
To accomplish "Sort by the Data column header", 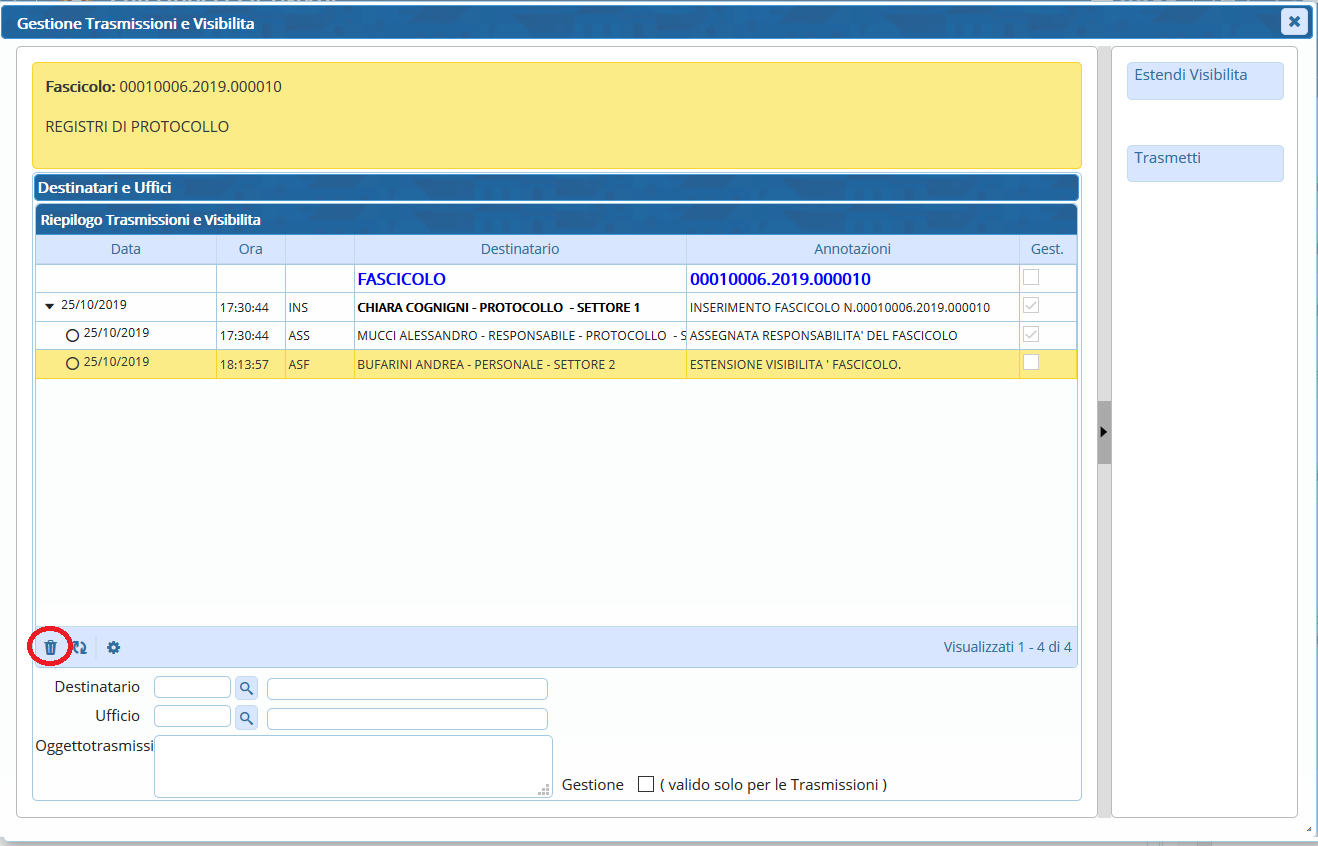I will (126, 249).
